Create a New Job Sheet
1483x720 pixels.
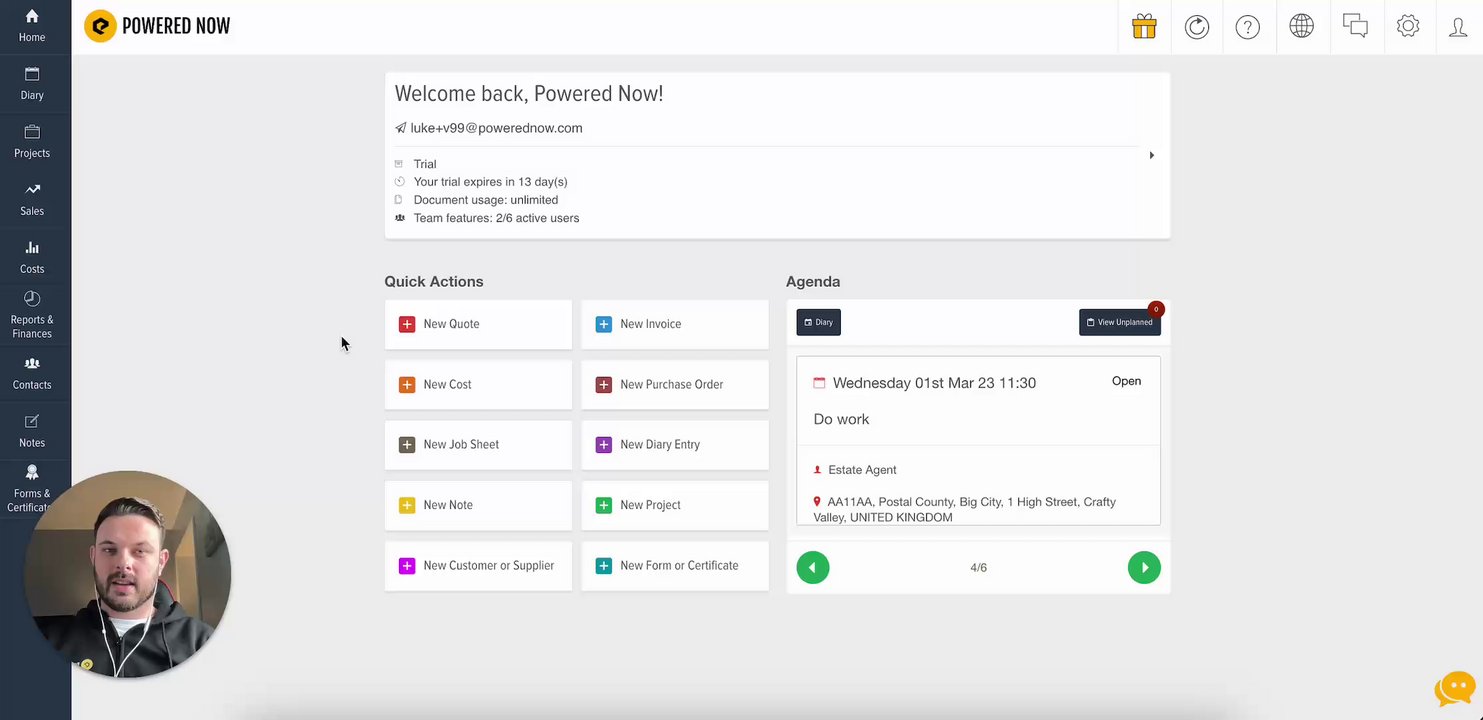(478, 445)
